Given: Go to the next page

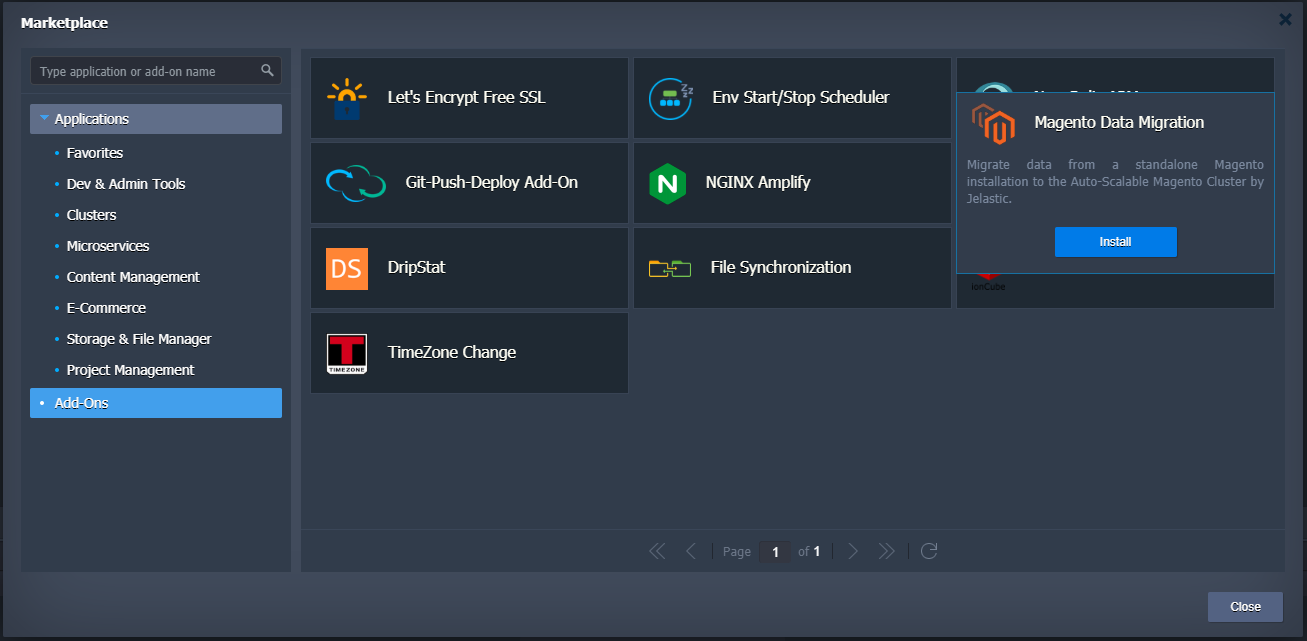Looking at the screenshot, I should tap(853, 551).
